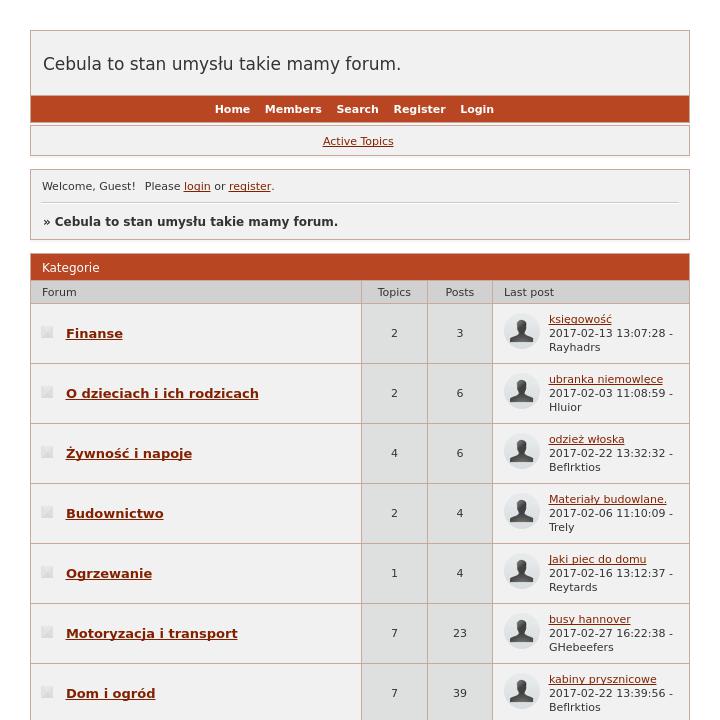Click avatar icon beside ubranka niemowlęce post
This screenshot has width=720, height=720.
tap(521, 391)
